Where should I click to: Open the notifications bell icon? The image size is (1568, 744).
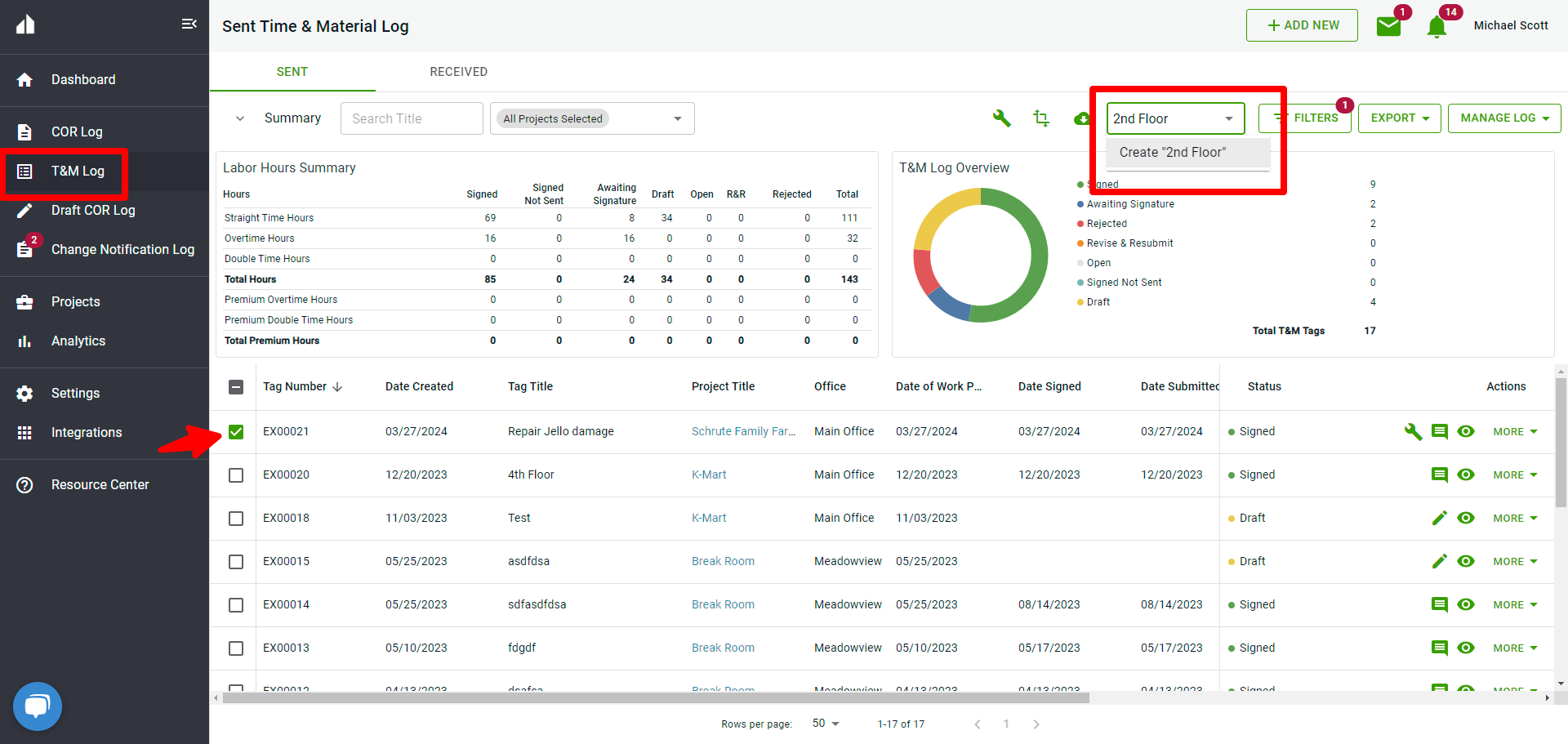tap(1437, 27)
